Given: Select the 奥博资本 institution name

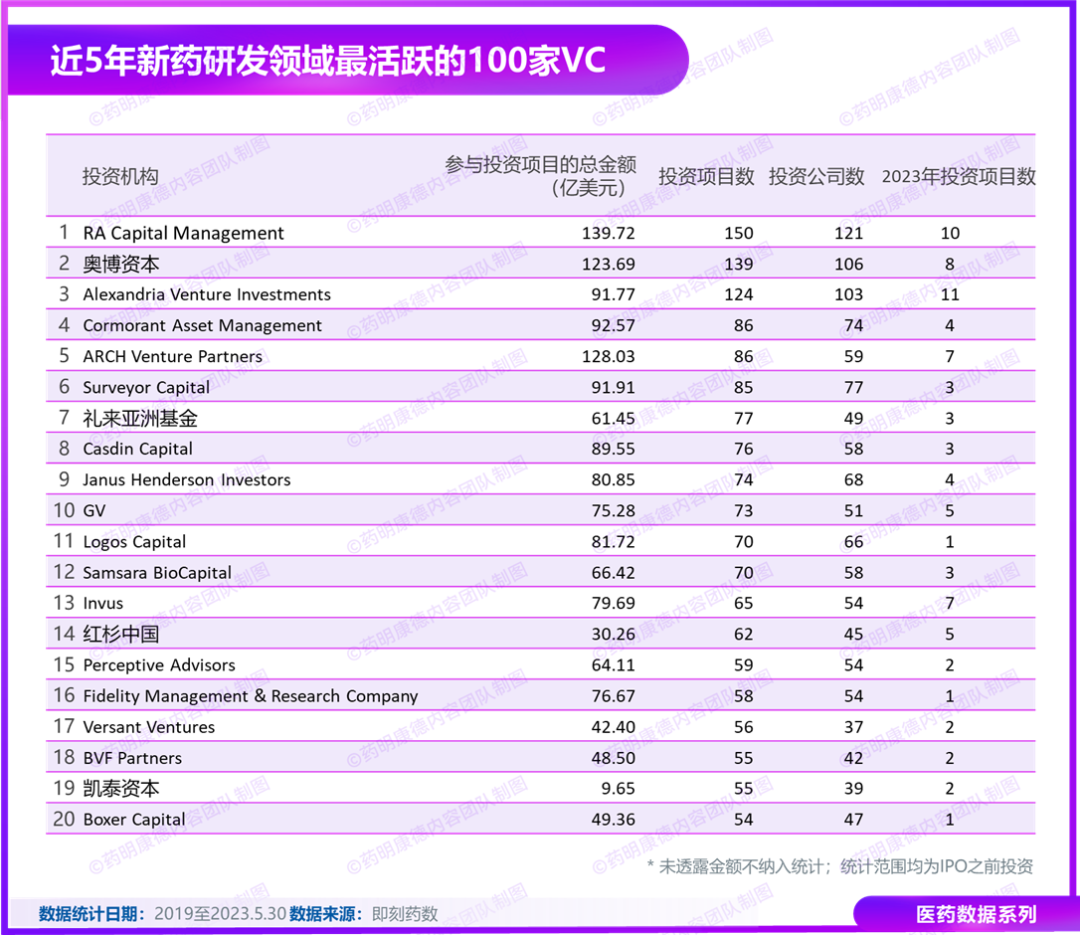Looking at the screenshot, I should coord(121,264).
